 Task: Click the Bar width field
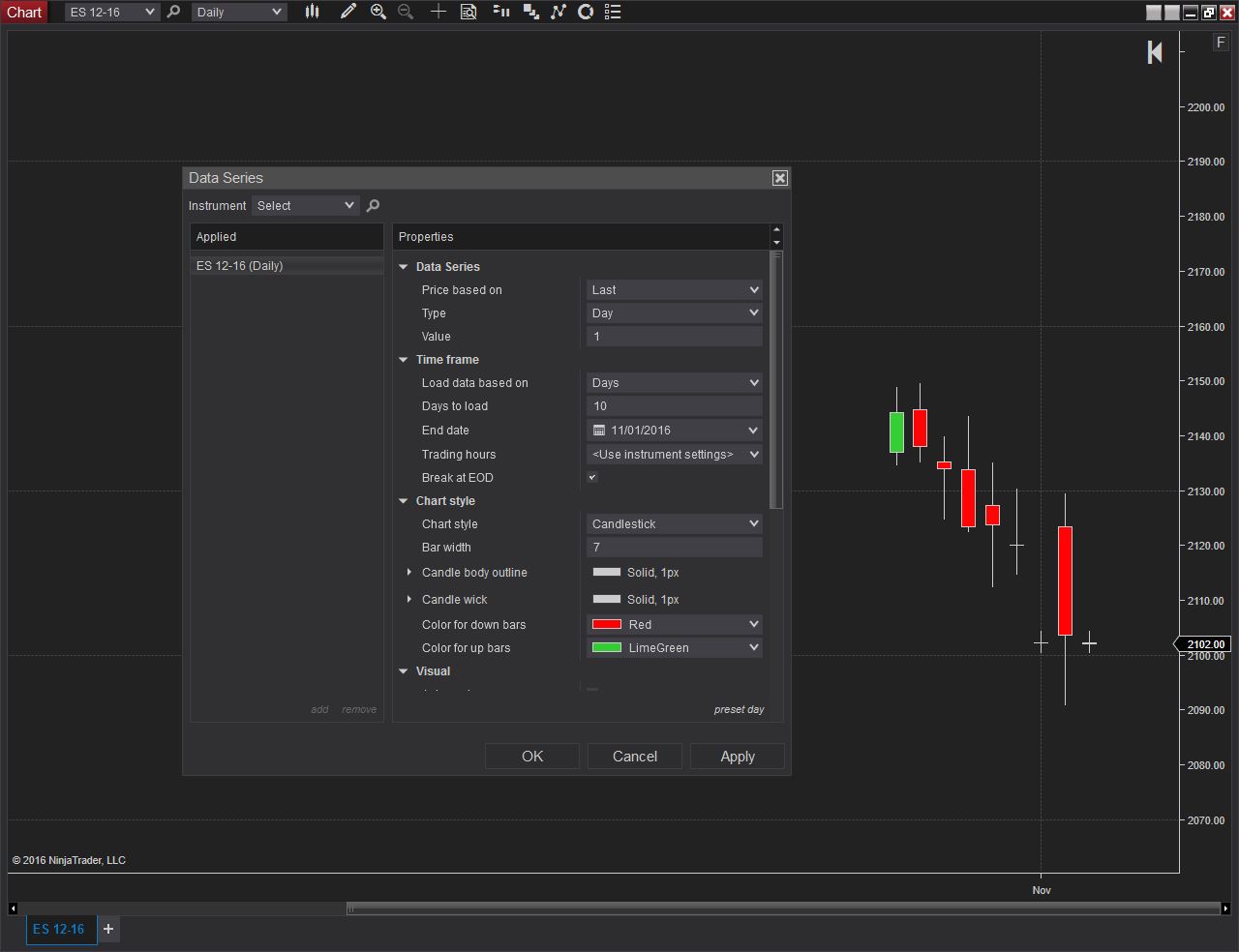point(675,548)
